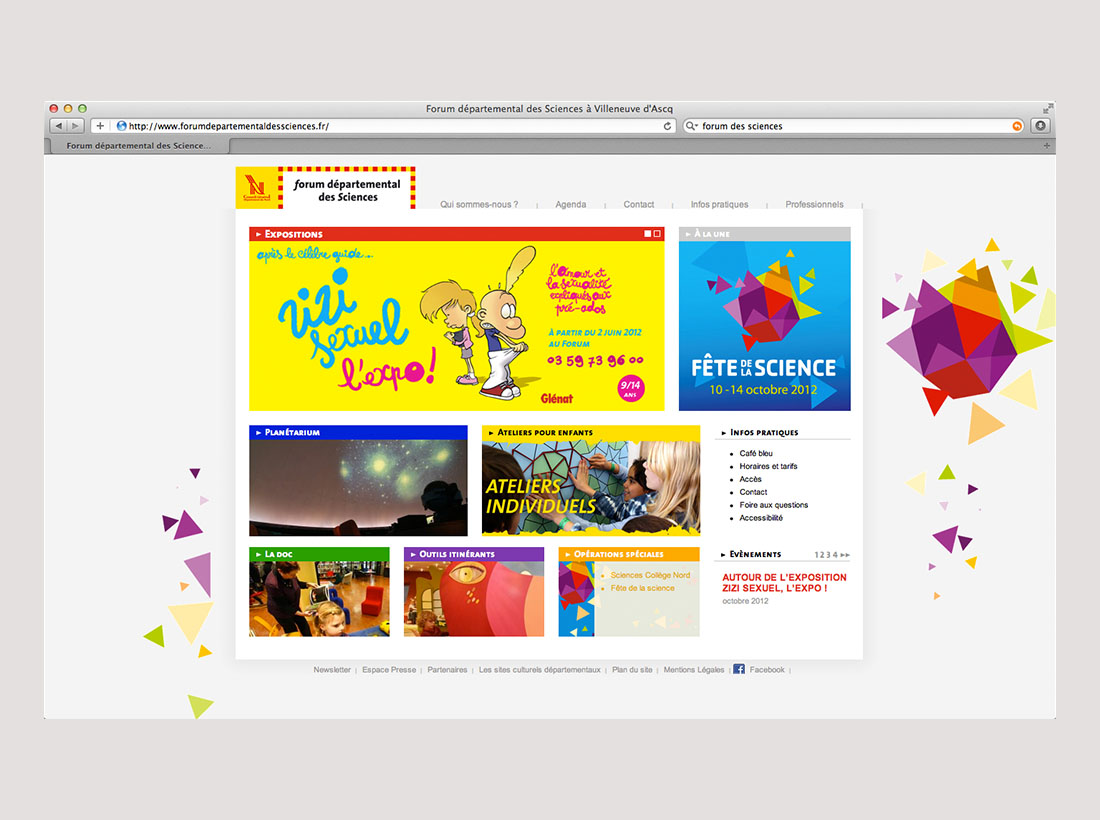1100x820 pixels.
Task: Click the green La doc header
Action: pos(319,554)
